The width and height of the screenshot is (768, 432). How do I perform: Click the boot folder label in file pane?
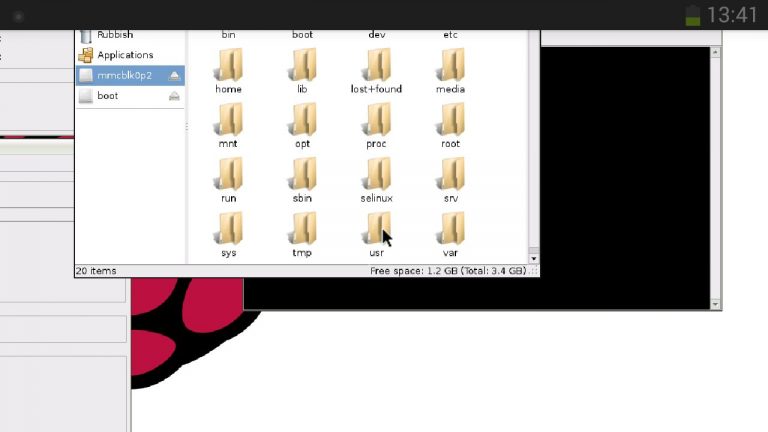click(303, 35)
